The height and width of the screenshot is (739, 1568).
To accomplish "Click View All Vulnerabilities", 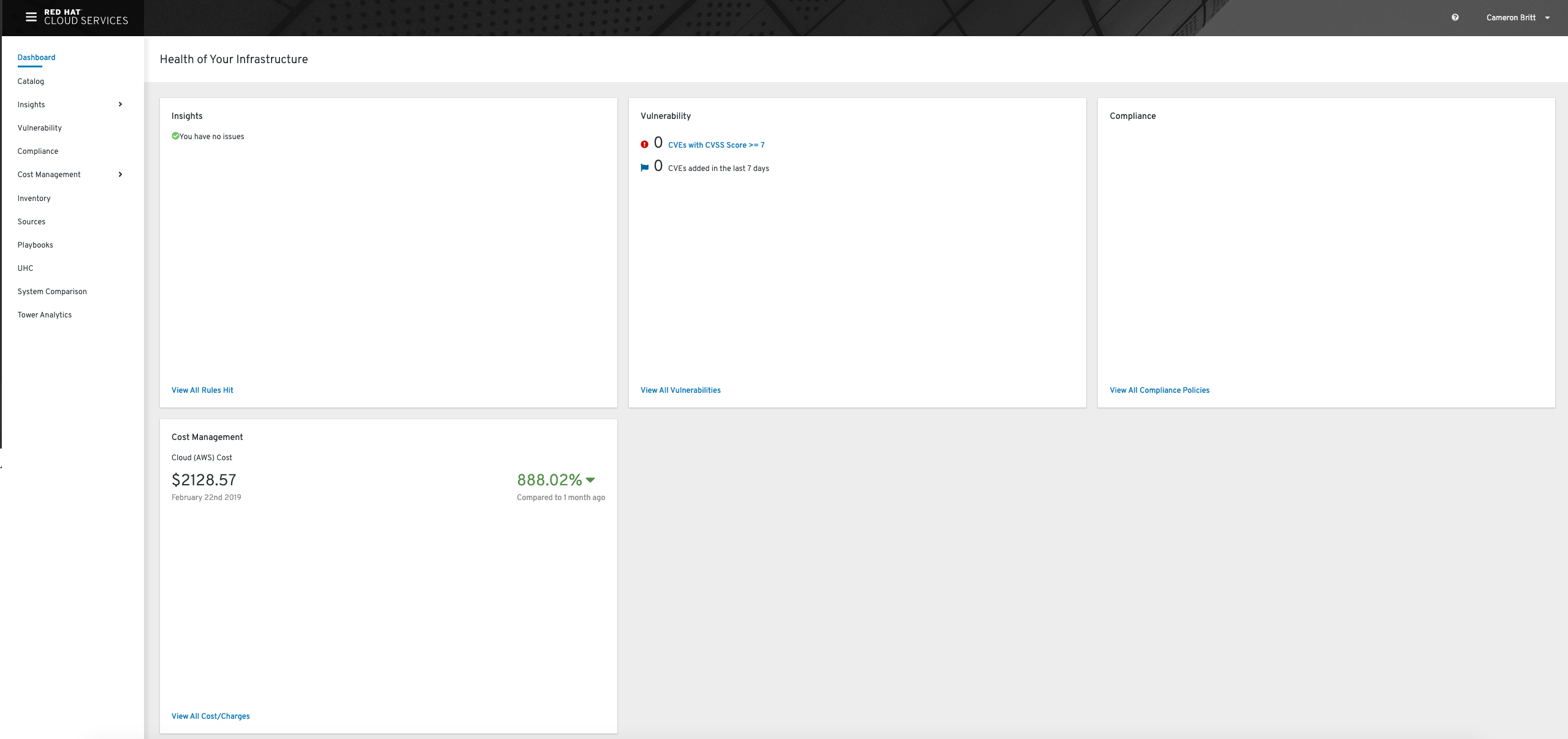I will pyautogui.click(x=680, y=390).
